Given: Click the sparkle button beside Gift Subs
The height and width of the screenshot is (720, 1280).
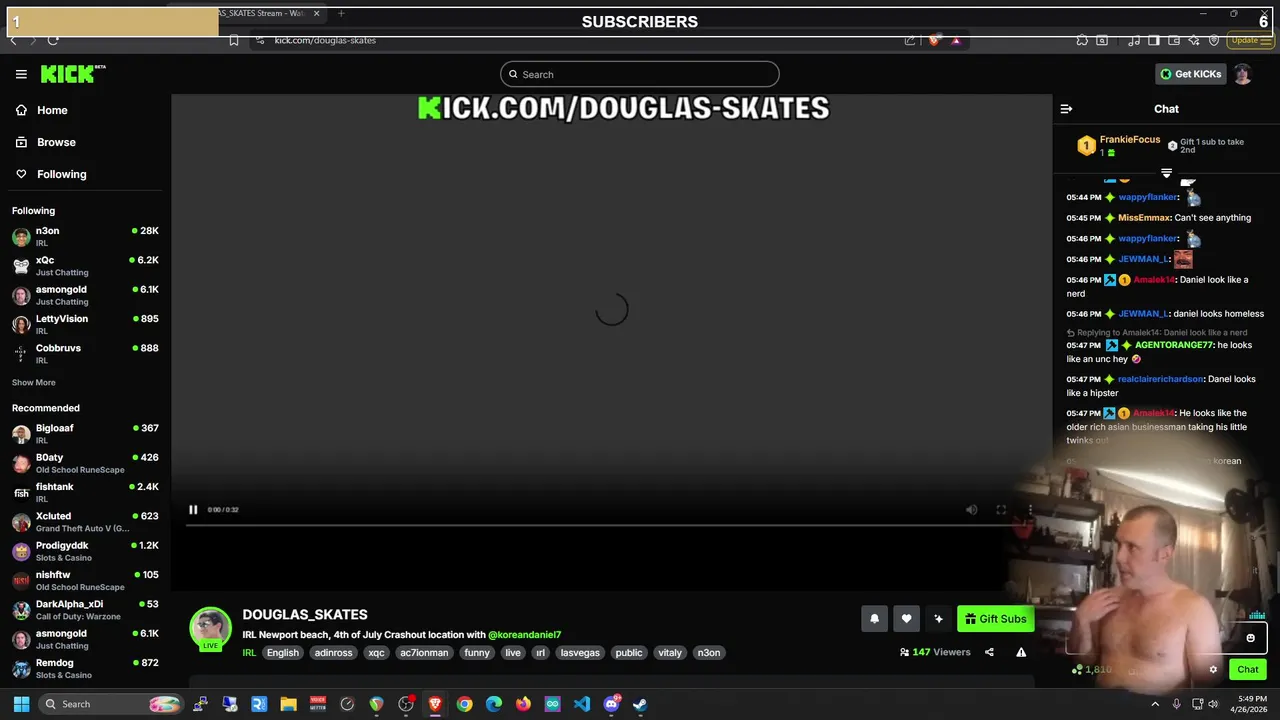Looking at the screenshot, I should 938,619.
